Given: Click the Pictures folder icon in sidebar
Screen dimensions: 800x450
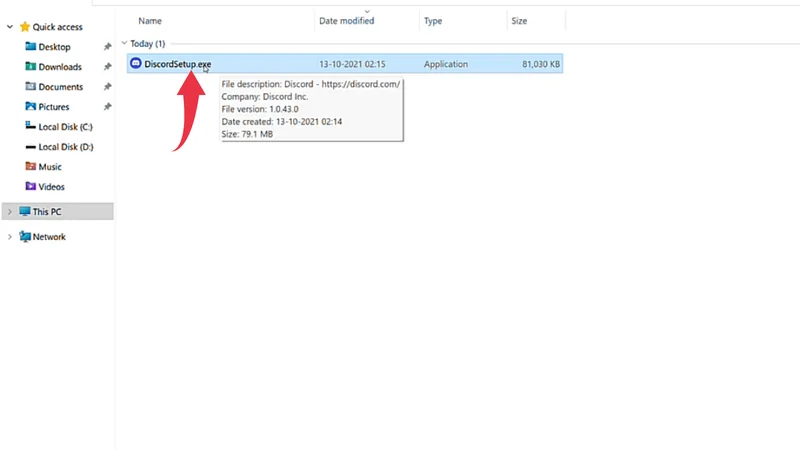Looking at the screenshot, I should [31, 107].
